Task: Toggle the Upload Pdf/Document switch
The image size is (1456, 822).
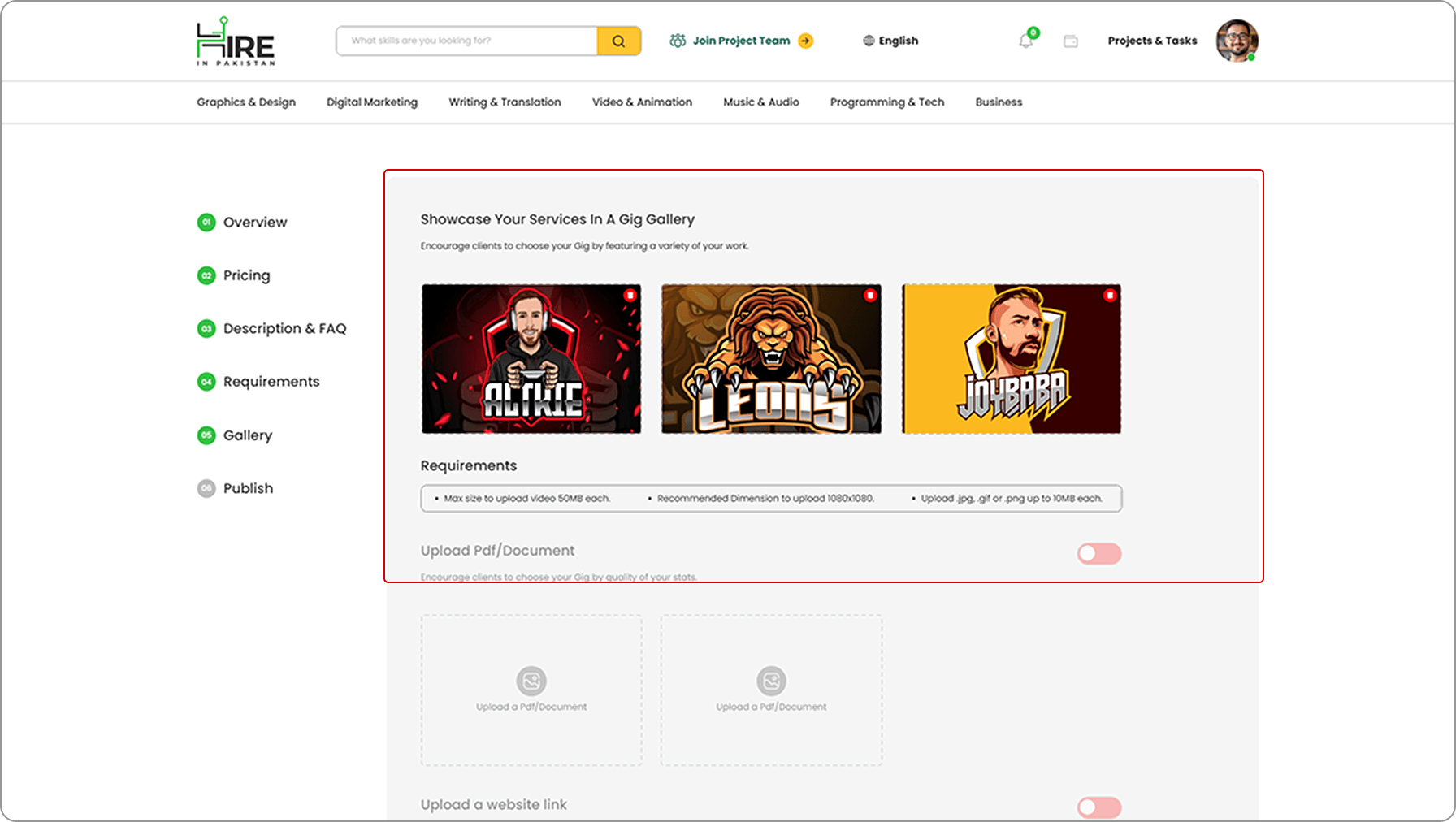Action: 1099,554
